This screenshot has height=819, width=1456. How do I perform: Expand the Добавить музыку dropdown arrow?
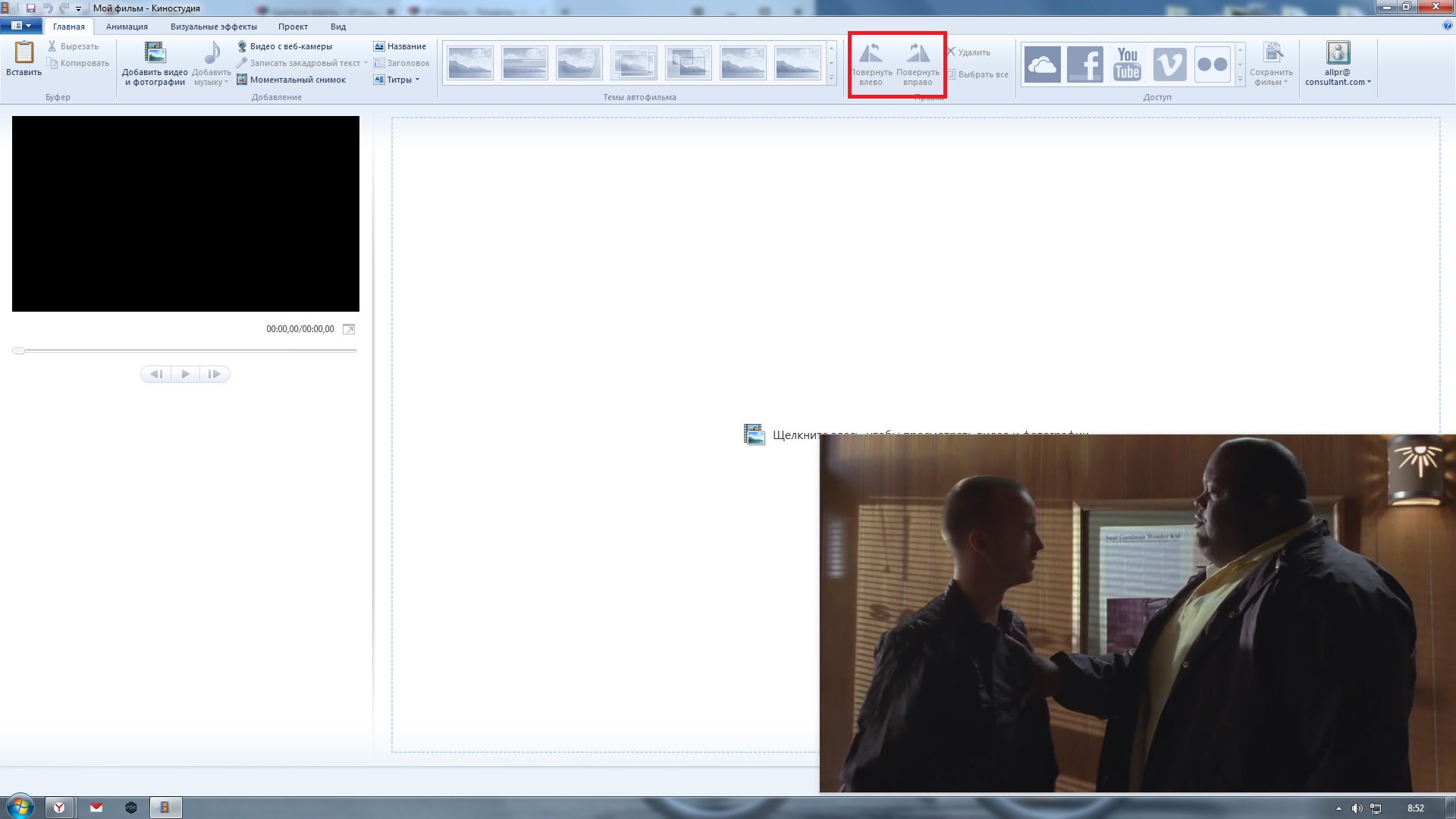tap(226, 82)
